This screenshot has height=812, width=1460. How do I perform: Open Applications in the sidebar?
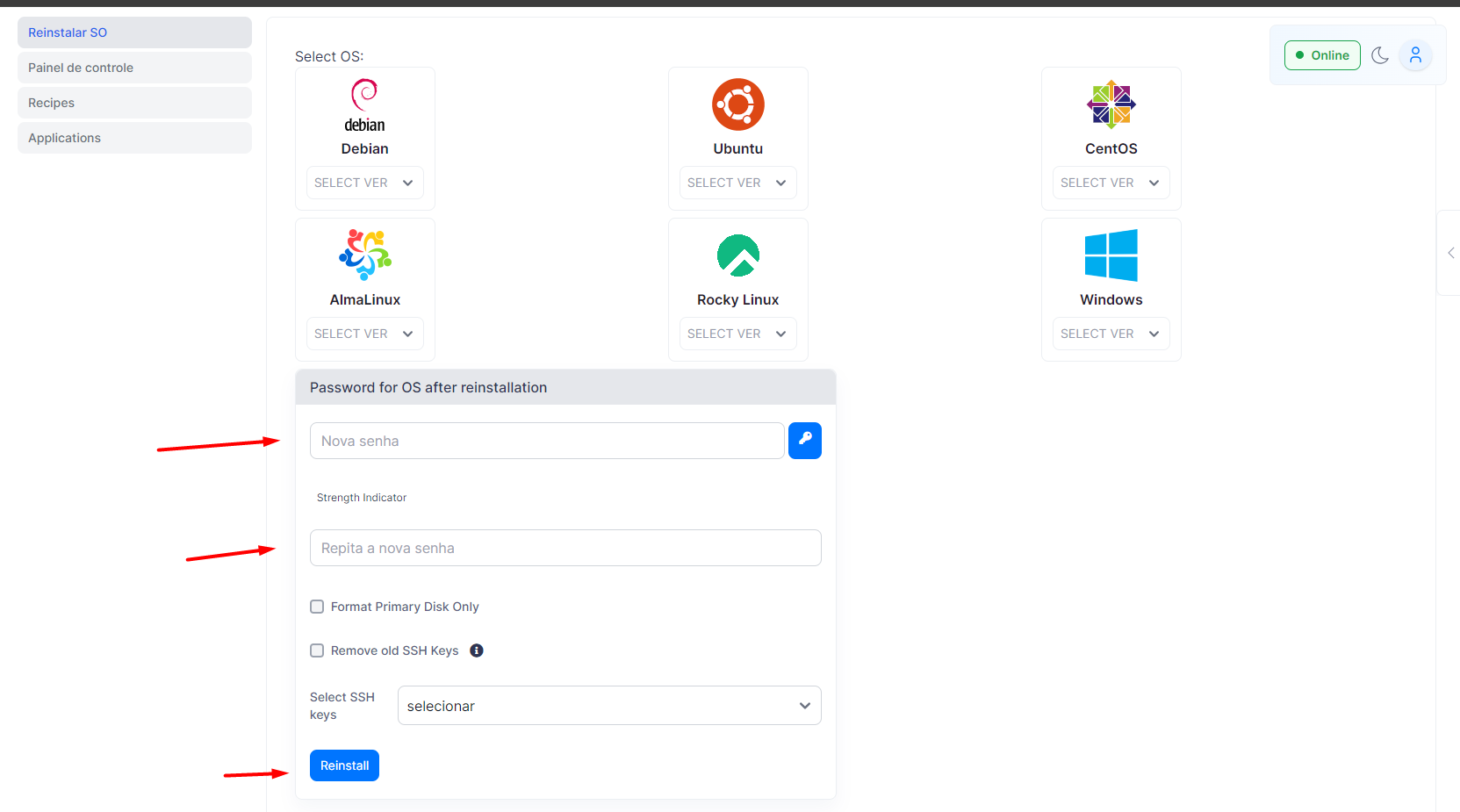[134, 138]
